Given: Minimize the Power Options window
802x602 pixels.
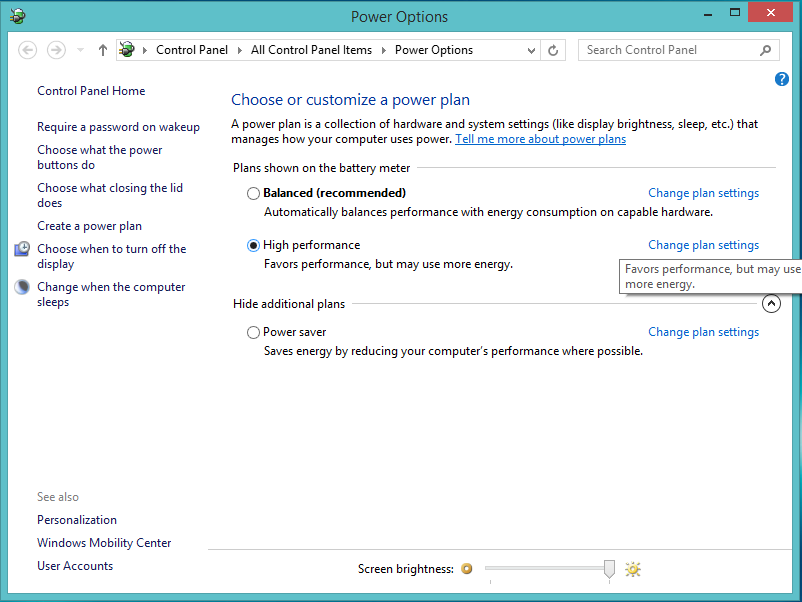Looking at the screenshot, I should coord(708,14).
